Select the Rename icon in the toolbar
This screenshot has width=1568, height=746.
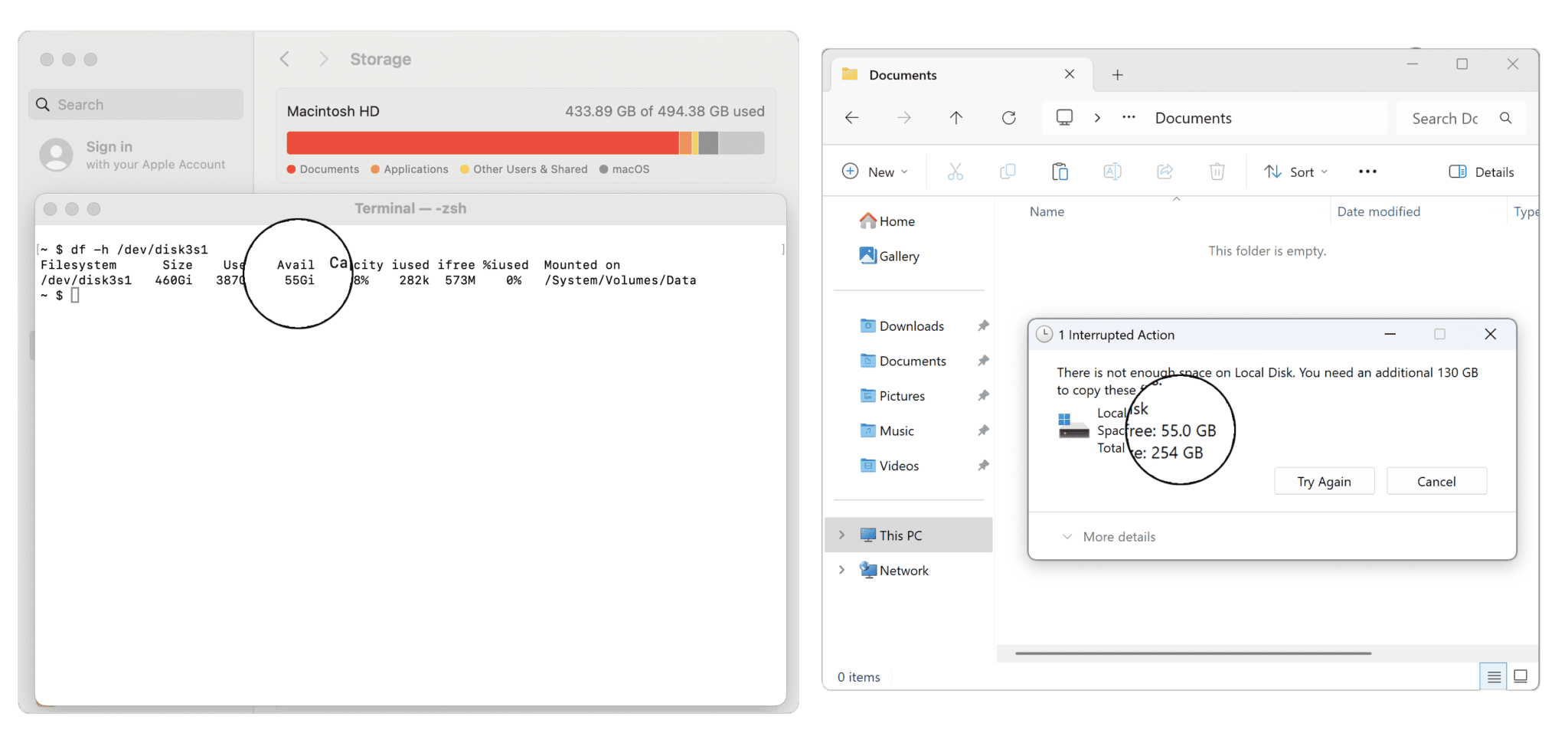click(x=1112, y=171)
